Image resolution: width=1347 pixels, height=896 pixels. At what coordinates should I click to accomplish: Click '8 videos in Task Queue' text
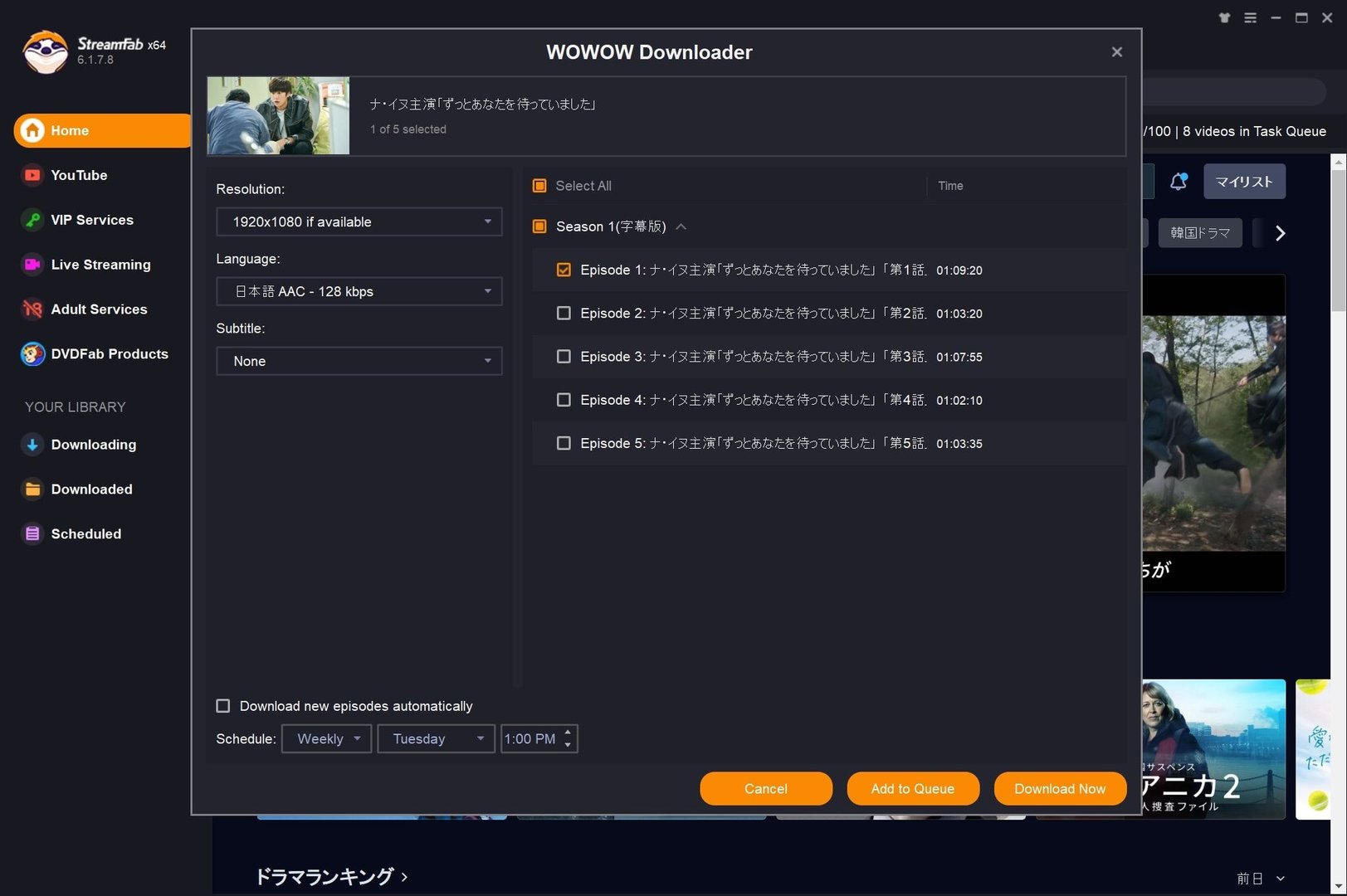[x=1254, y=131]
